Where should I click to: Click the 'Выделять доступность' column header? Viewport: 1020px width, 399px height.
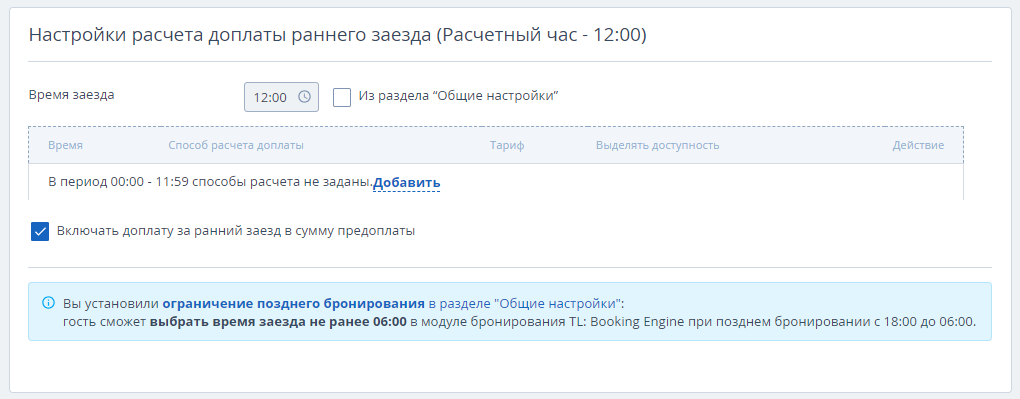tap(658, 145)
